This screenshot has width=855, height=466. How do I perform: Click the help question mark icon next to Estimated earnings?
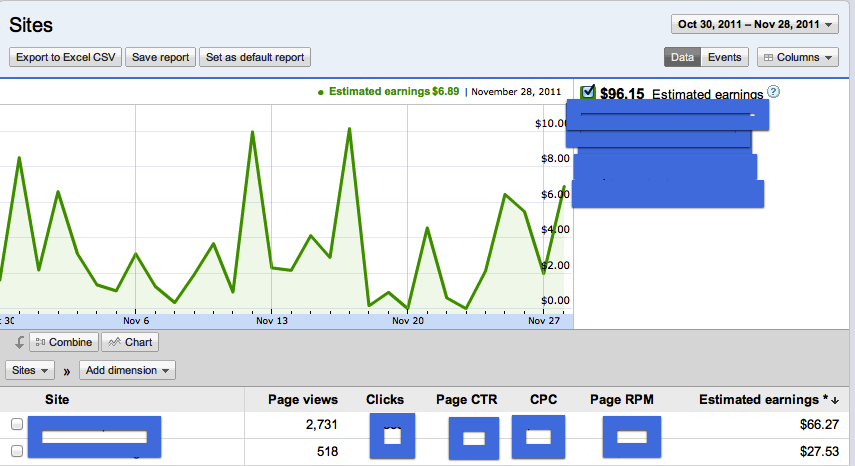tap(773, 92)
